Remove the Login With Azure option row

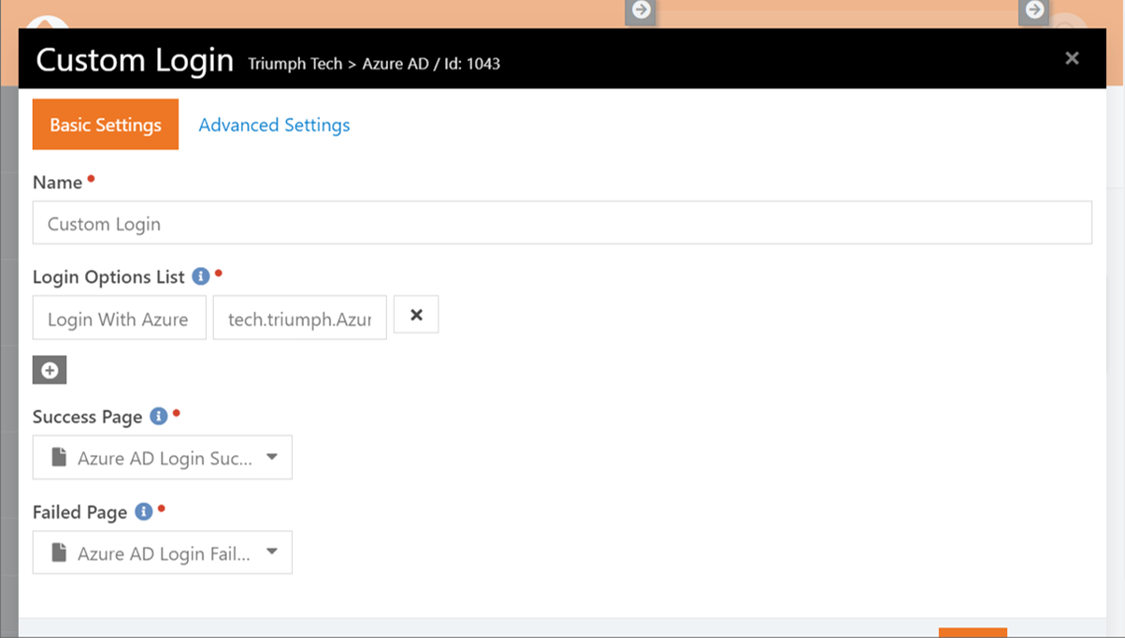click(416, 314)
